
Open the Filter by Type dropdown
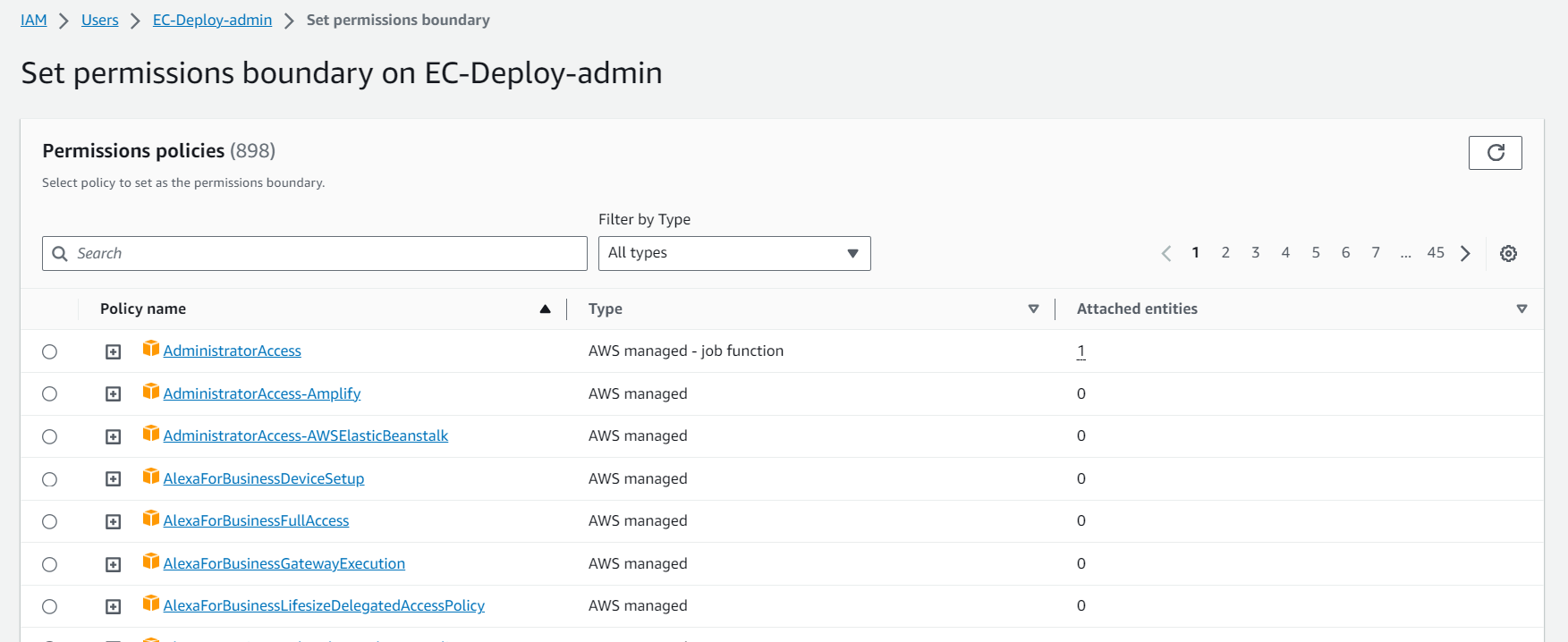click(734, 253)
